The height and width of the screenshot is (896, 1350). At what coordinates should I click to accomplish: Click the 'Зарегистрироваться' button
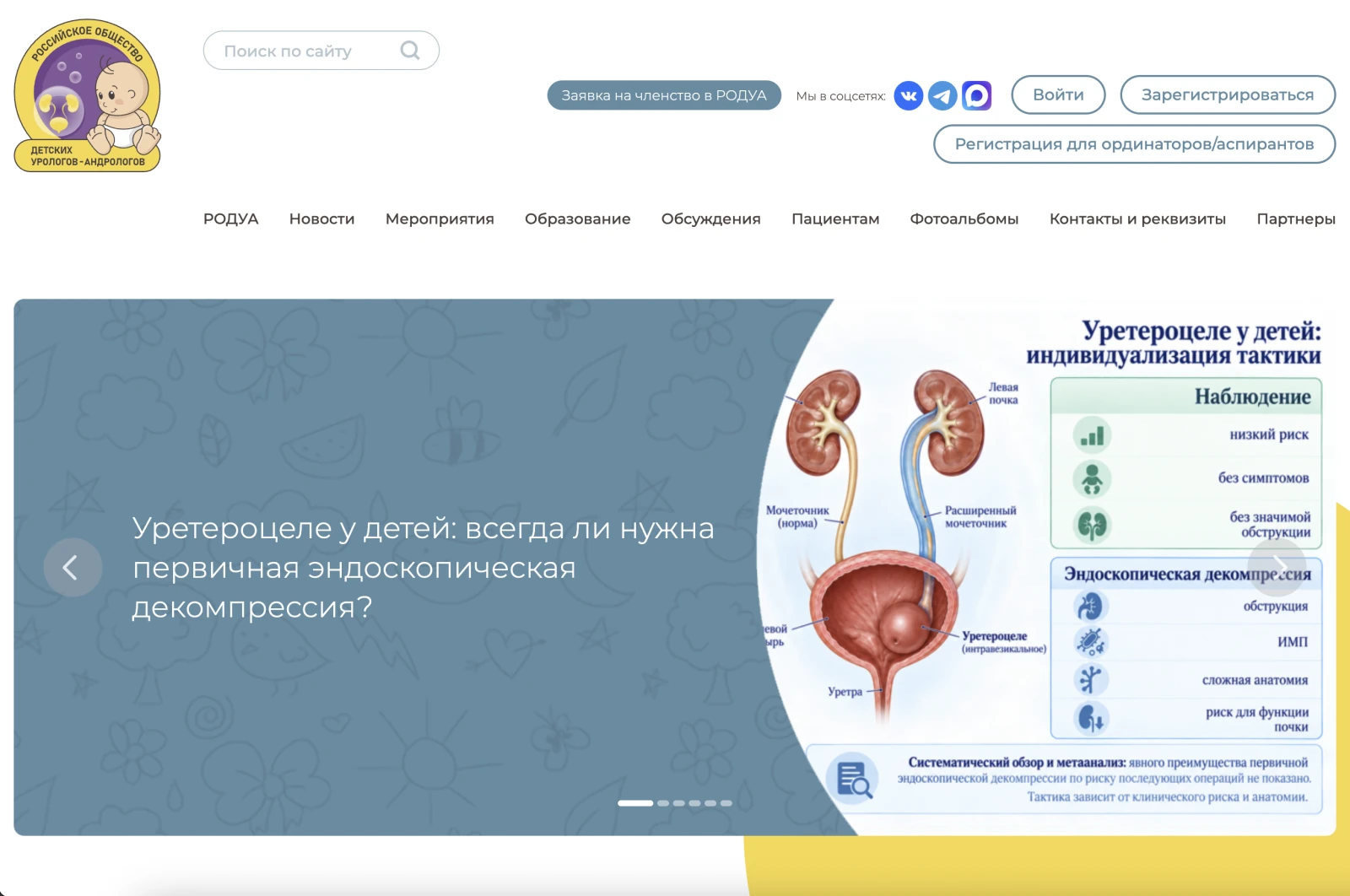click(x=1228, y=94)
